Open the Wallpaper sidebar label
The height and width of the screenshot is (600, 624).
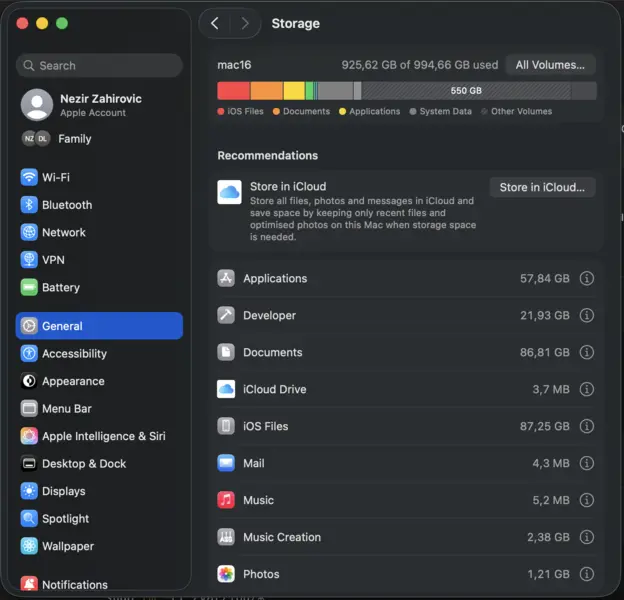68,546
